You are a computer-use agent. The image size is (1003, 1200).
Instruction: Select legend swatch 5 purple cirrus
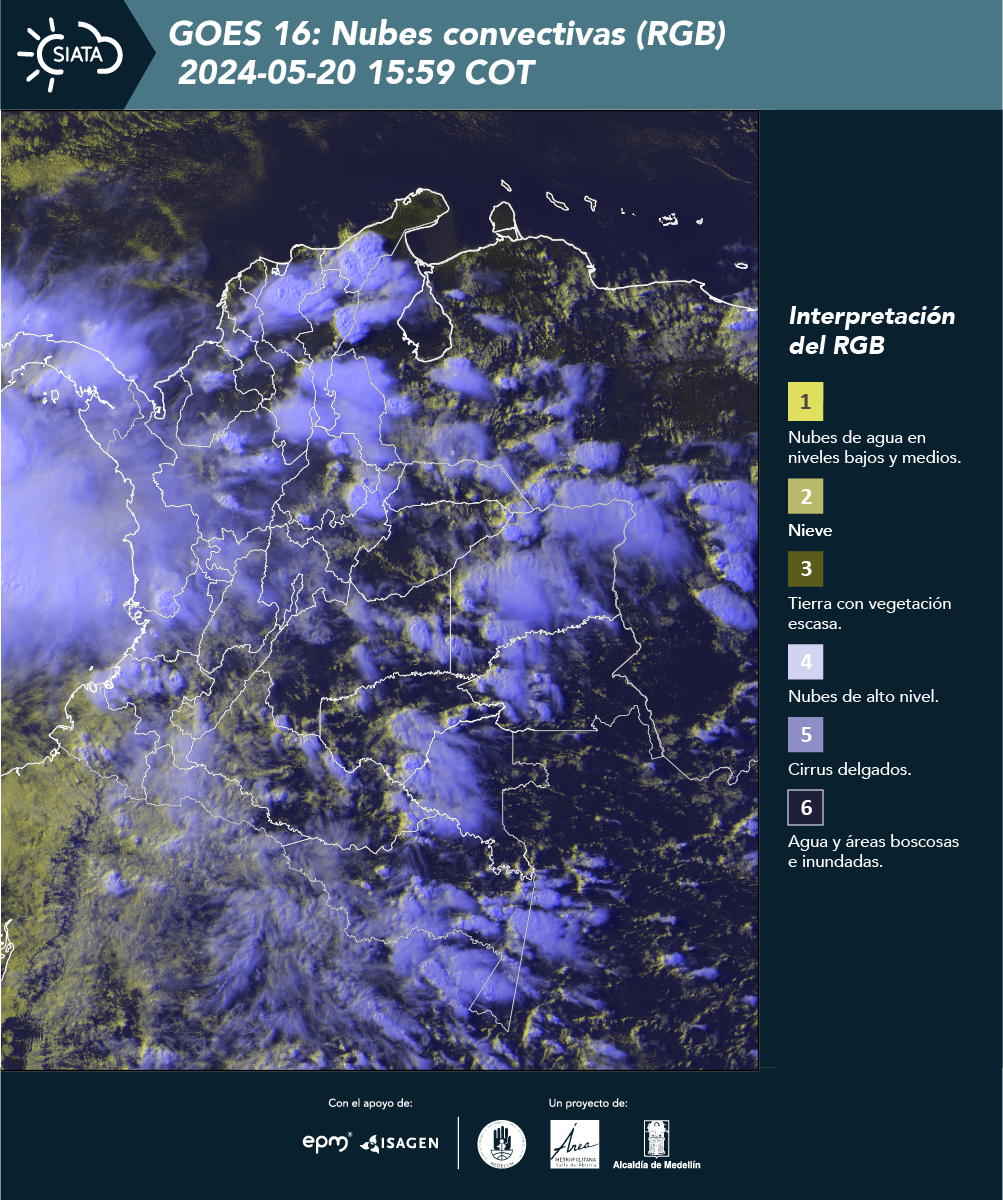(805, 734)
